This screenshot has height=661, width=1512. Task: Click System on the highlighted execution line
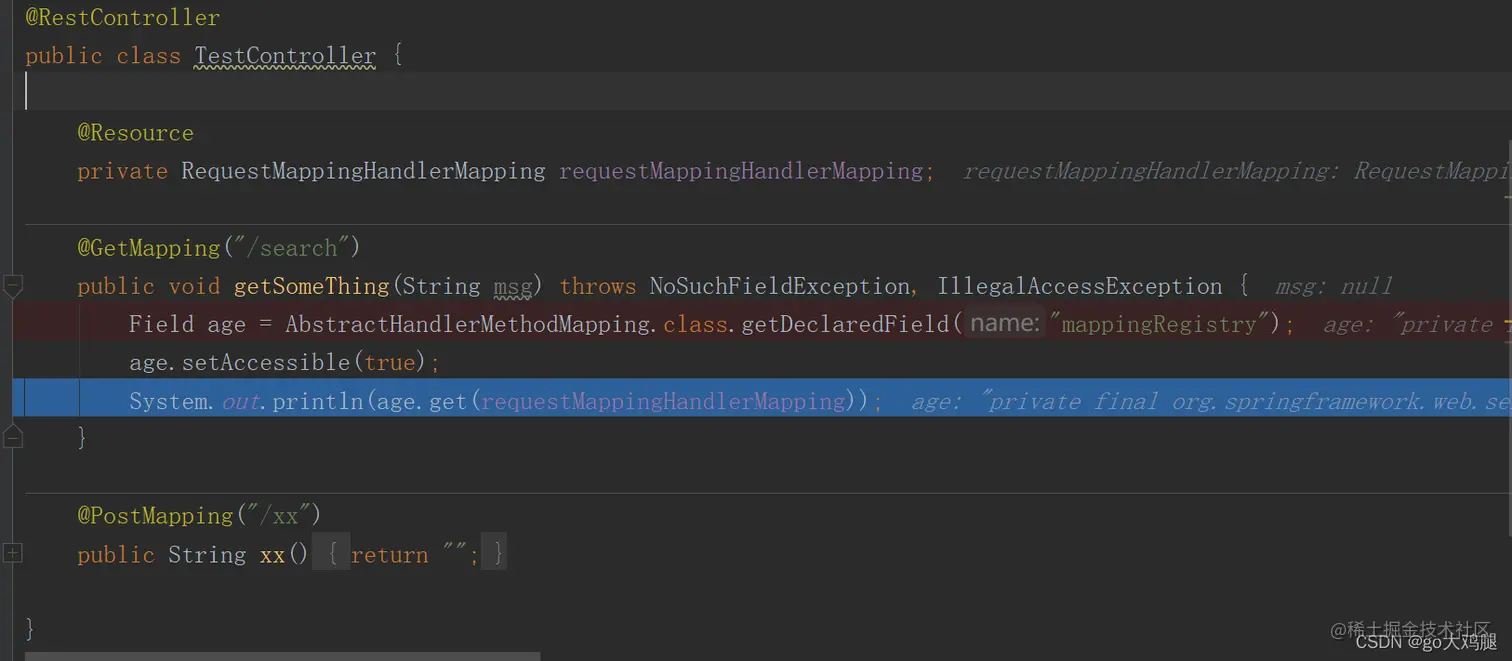(168, 402)
